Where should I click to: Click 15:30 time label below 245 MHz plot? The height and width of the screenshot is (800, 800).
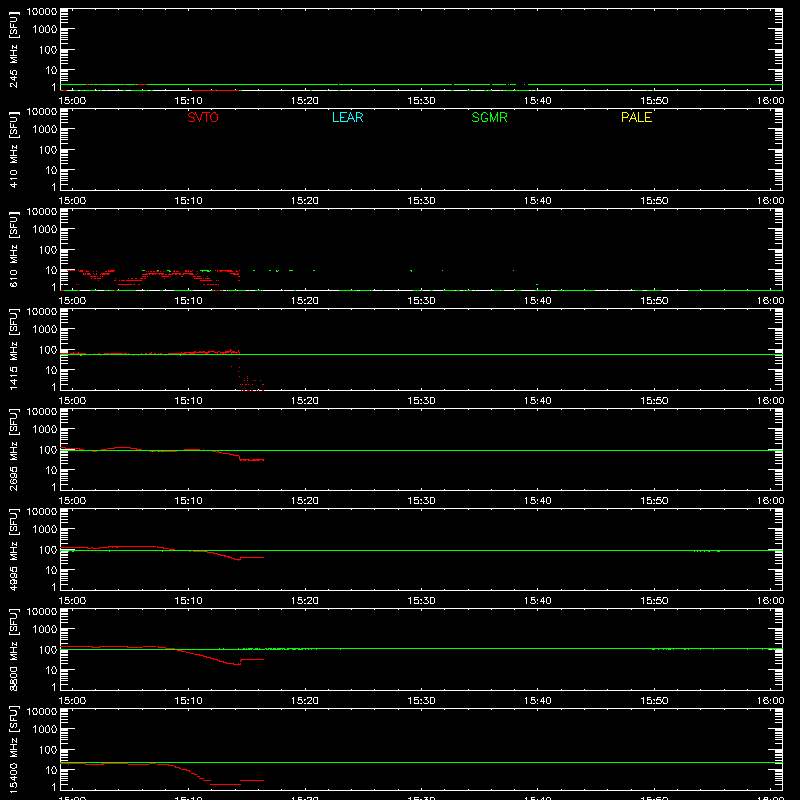click(421, 101)
